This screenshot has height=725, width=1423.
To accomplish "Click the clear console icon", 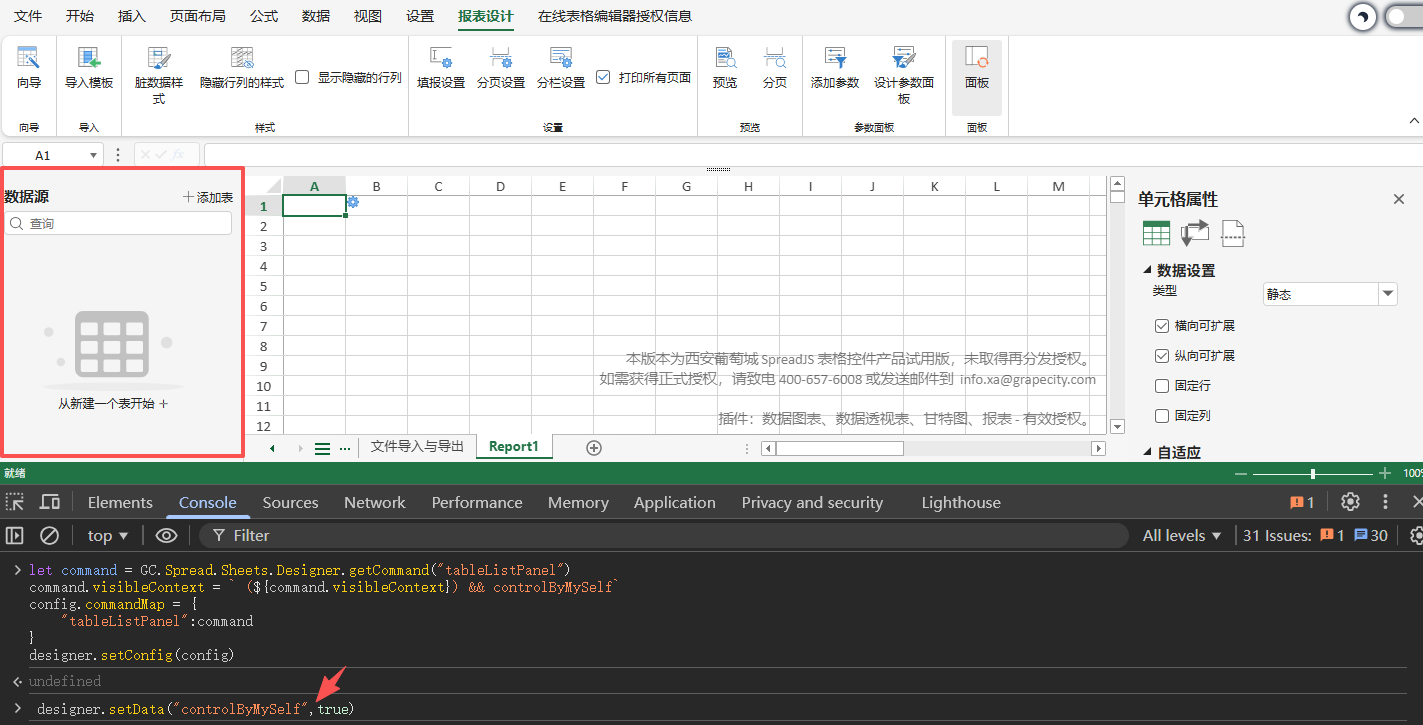I will pos(49,535).
